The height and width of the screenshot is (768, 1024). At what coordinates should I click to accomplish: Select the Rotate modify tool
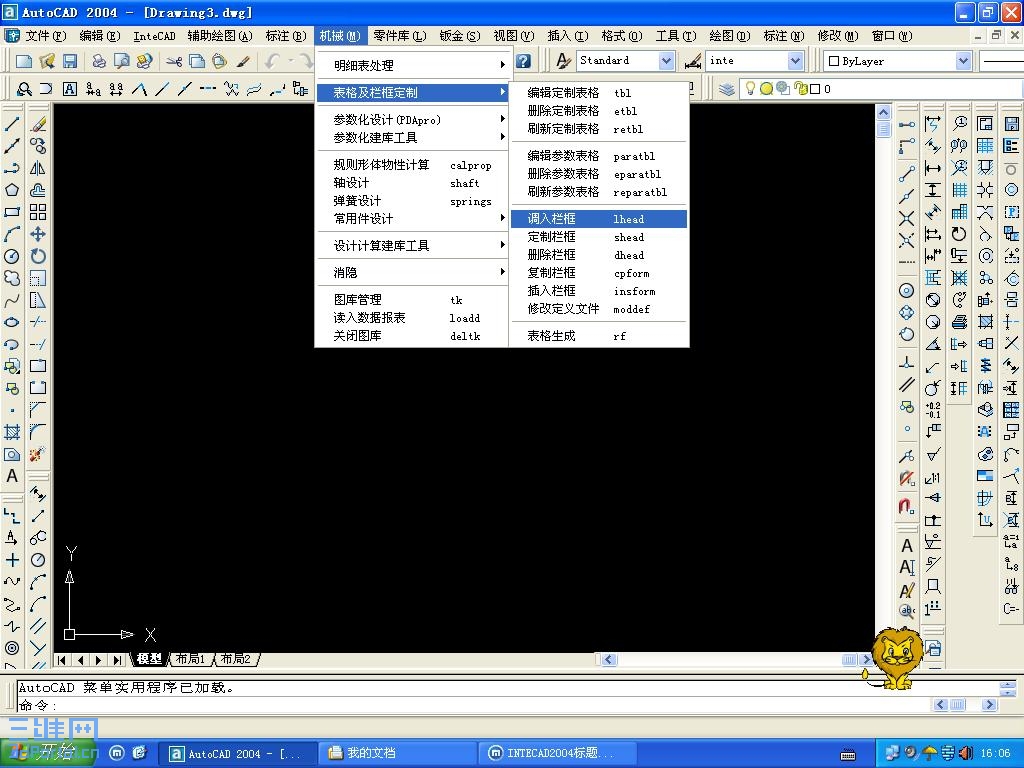coord(38,256)
